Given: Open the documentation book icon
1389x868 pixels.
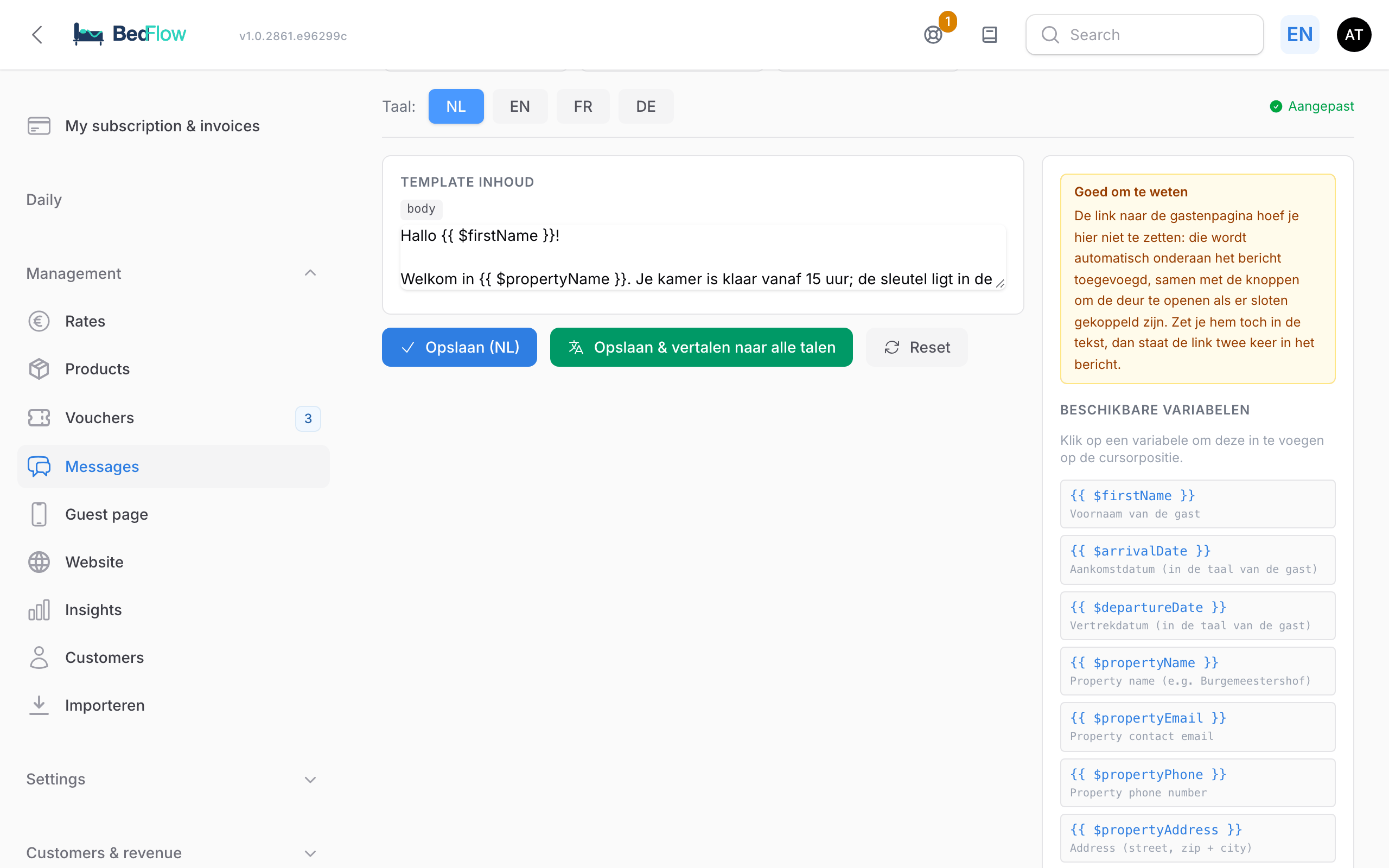Looking at the screenshot, I should point(990,35).
